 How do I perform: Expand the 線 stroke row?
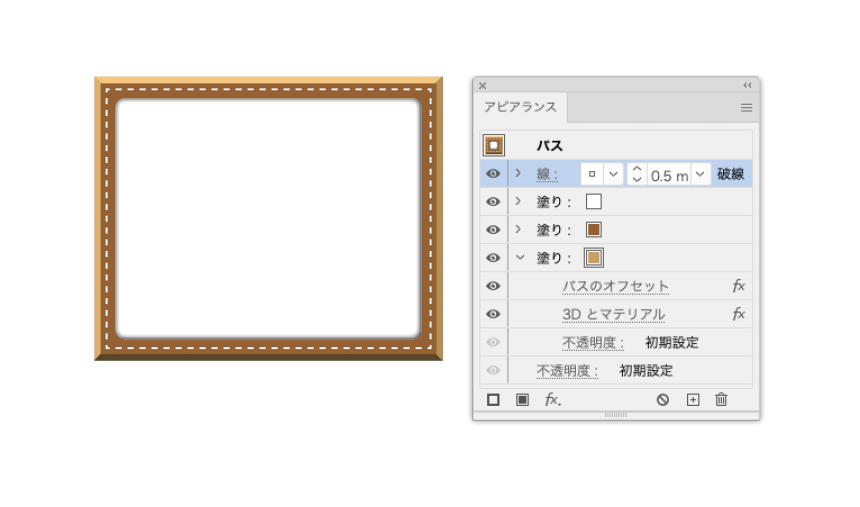pos(518,174)
